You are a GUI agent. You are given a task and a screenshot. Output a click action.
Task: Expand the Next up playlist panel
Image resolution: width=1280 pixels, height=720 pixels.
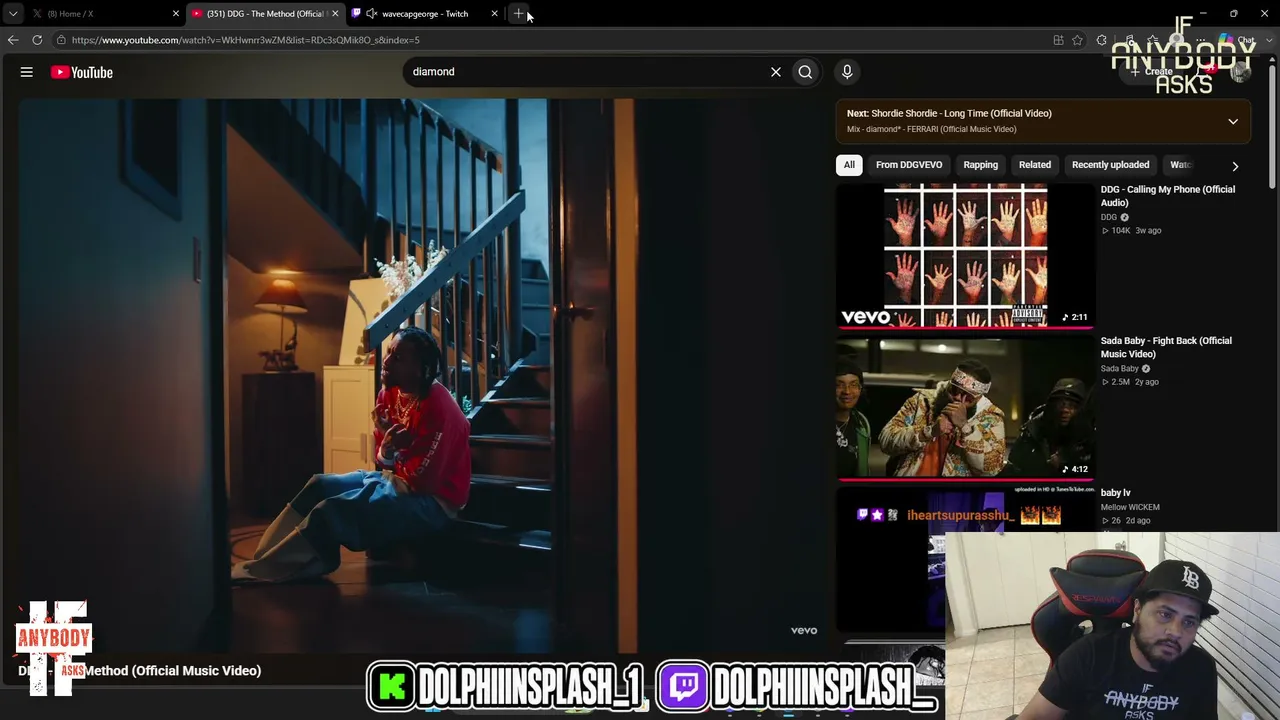click(x=1233, y=122)
